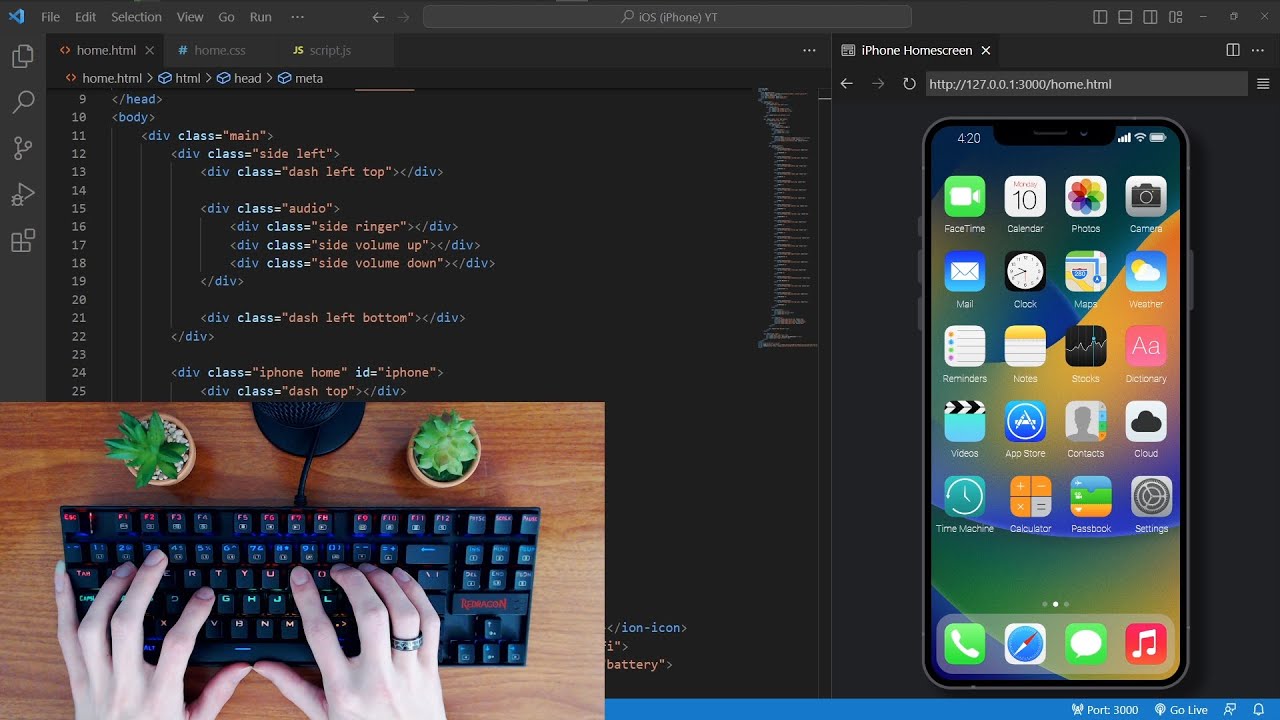Toggle the bottom panel layout button
This screenshot has width=1280, height=720.
click(1125, 17)
